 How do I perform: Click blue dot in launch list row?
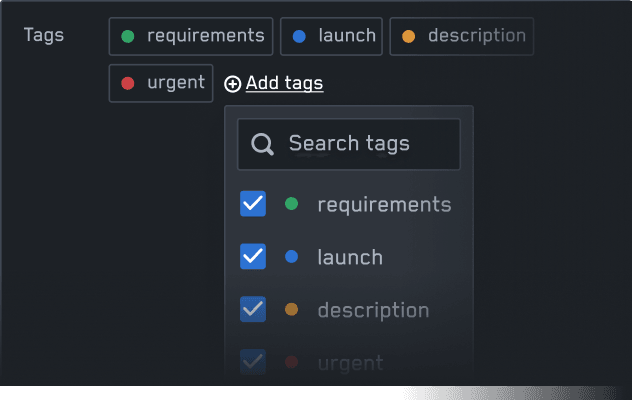tap(291, 256)
